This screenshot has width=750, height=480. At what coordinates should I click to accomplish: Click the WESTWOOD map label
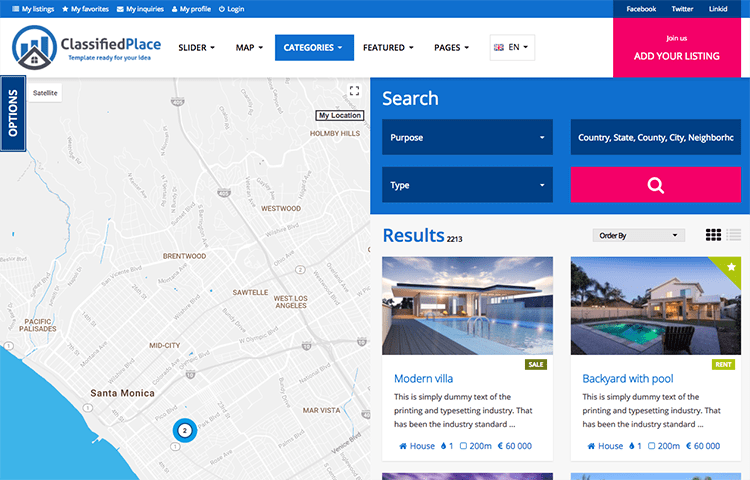281,208
